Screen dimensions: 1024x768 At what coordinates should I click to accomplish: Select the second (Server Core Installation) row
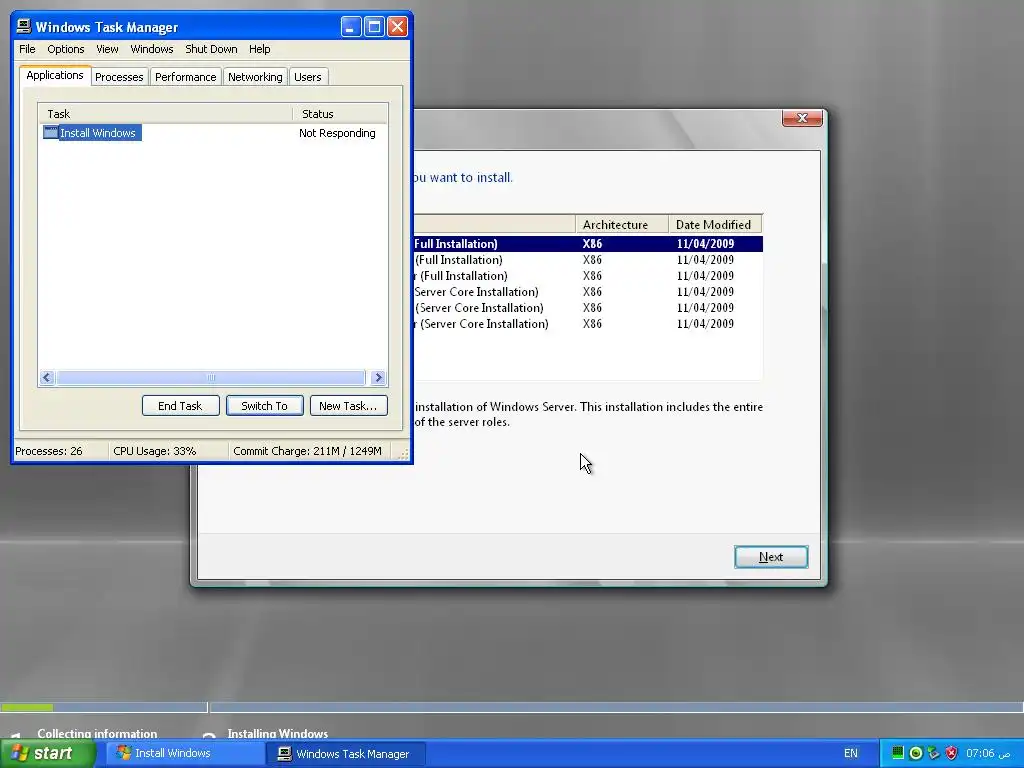pyautogui.click(x=588, y=308)
